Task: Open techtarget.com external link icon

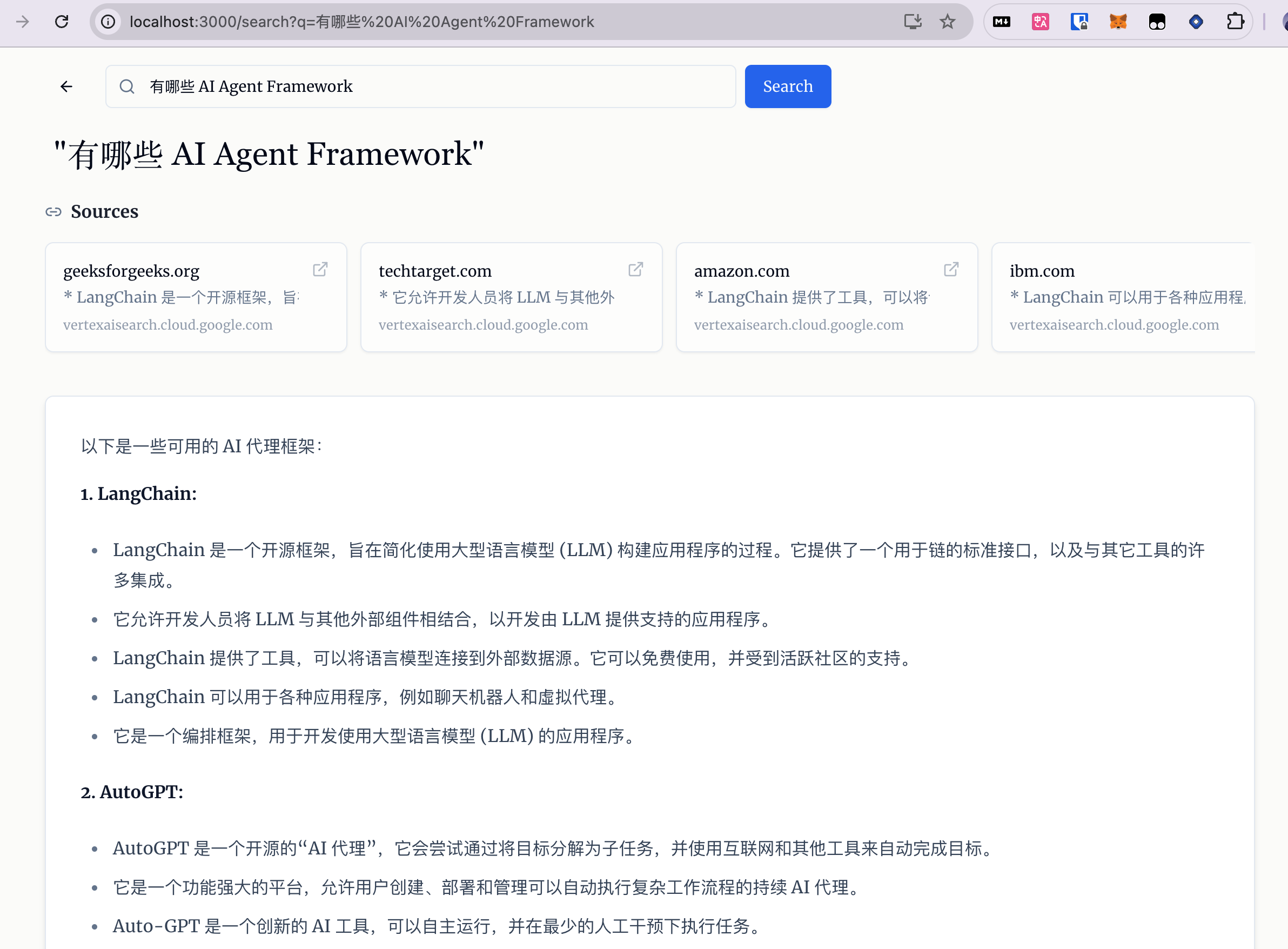Action: point(636,269)
